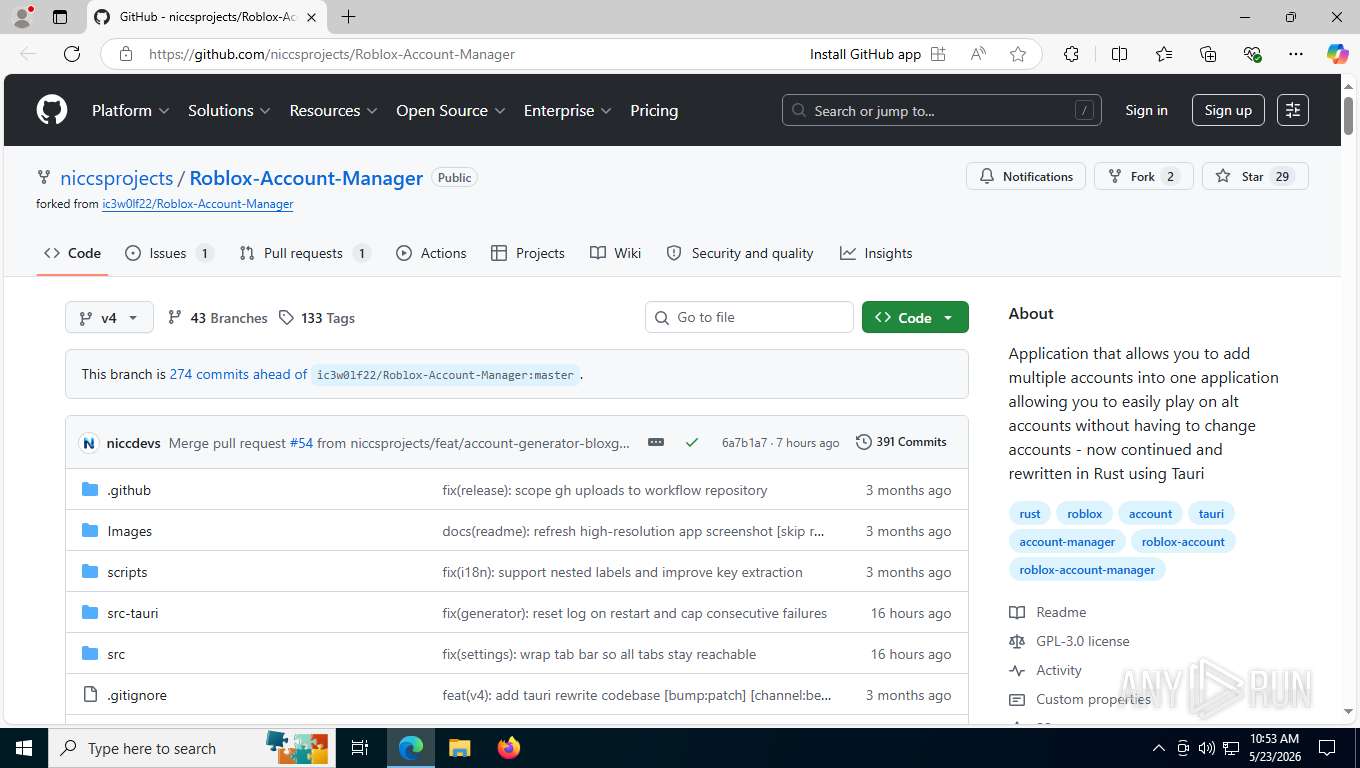Open GitHub appearance settings icon

click(x=1293, y=110)
